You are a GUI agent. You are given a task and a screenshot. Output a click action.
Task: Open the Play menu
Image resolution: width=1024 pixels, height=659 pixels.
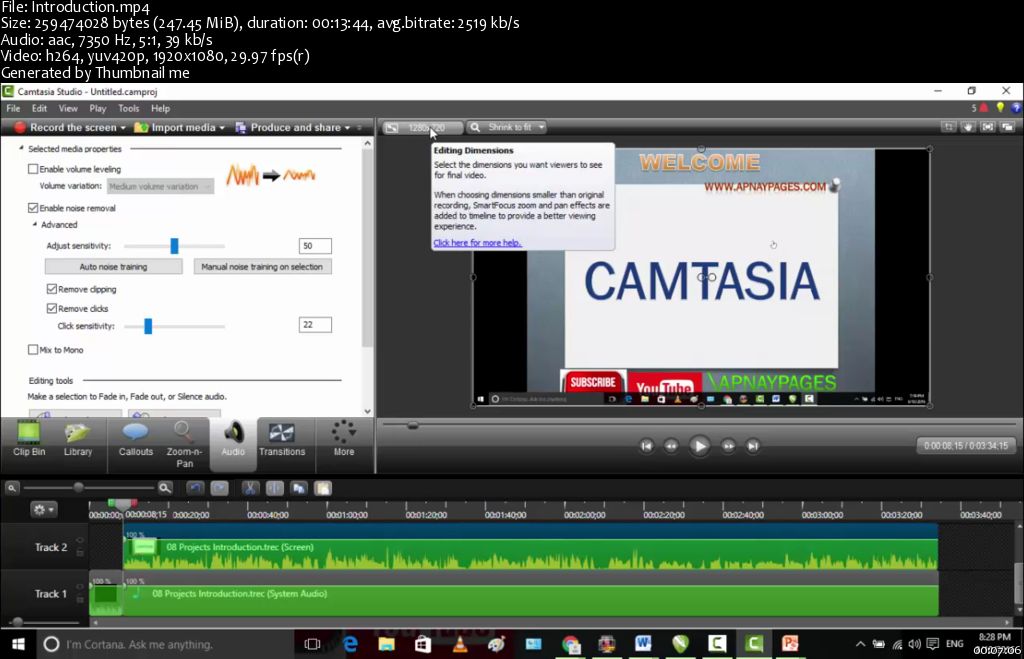(x=98, y=108)
